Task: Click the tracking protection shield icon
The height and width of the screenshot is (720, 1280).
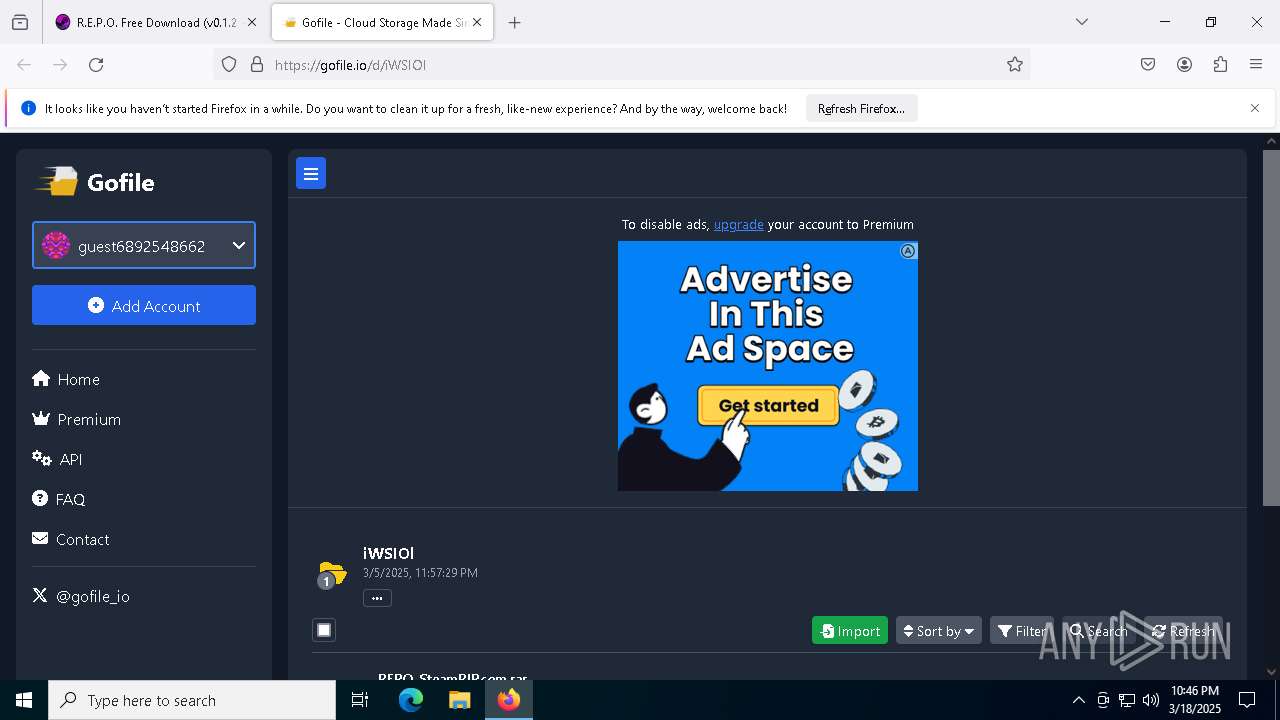Action: 229,64
